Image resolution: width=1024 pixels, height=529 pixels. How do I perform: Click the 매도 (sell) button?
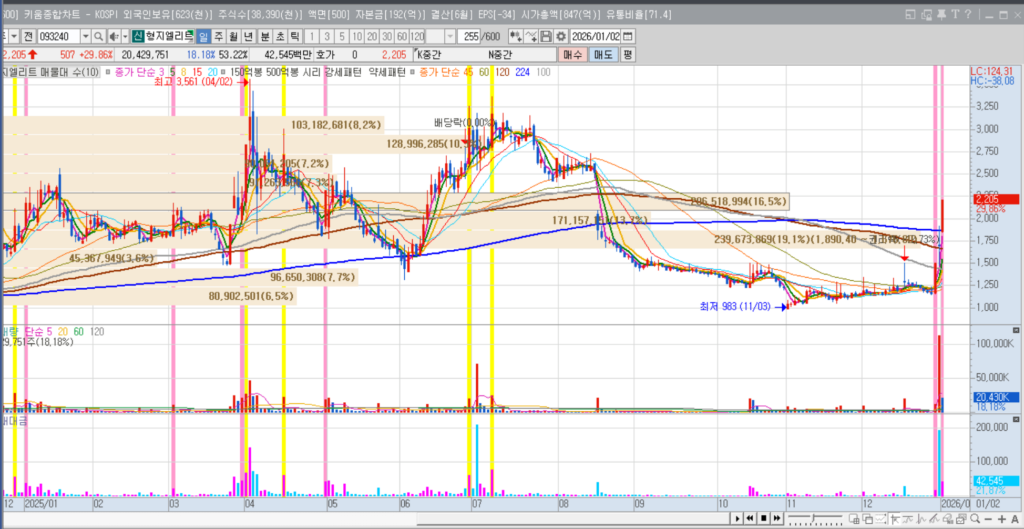pos(604,54)
